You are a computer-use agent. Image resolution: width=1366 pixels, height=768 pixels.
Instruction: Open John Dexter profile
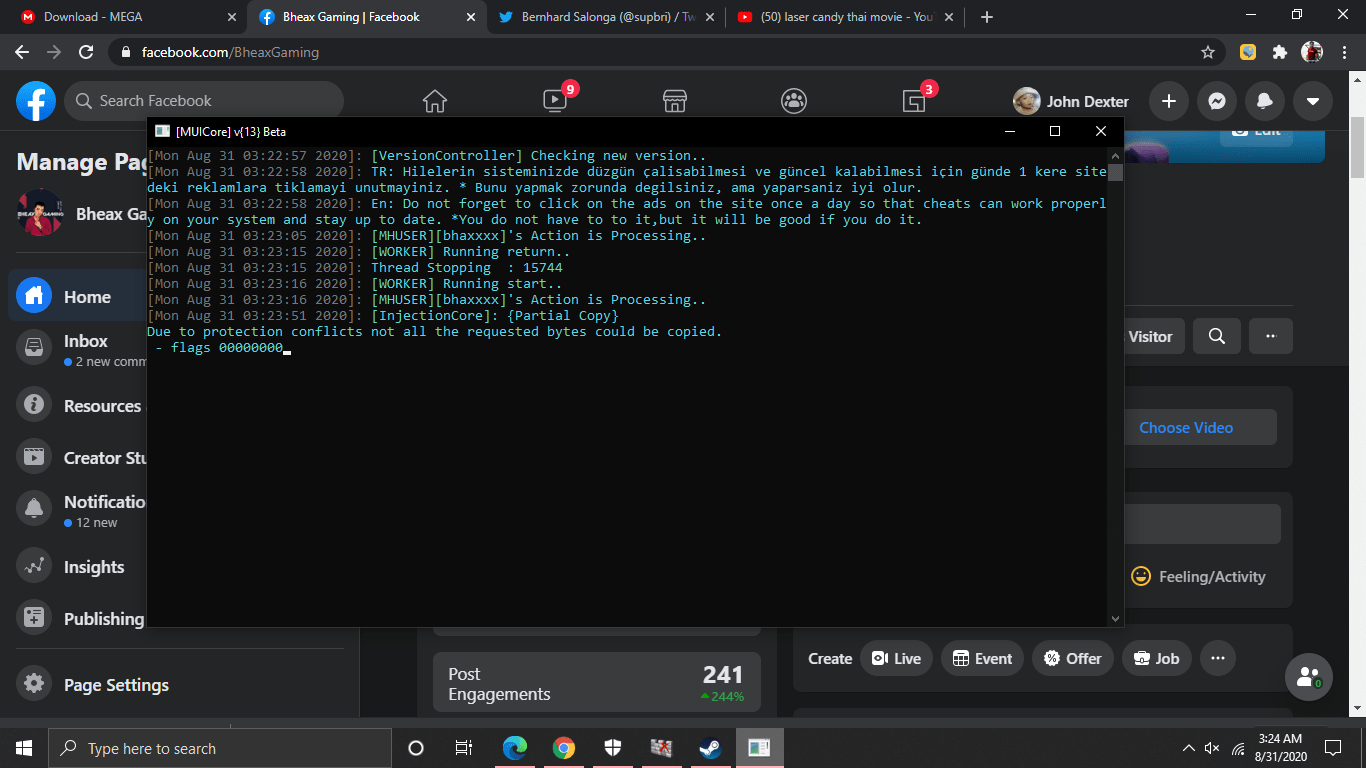click(x=1071, y=101)
